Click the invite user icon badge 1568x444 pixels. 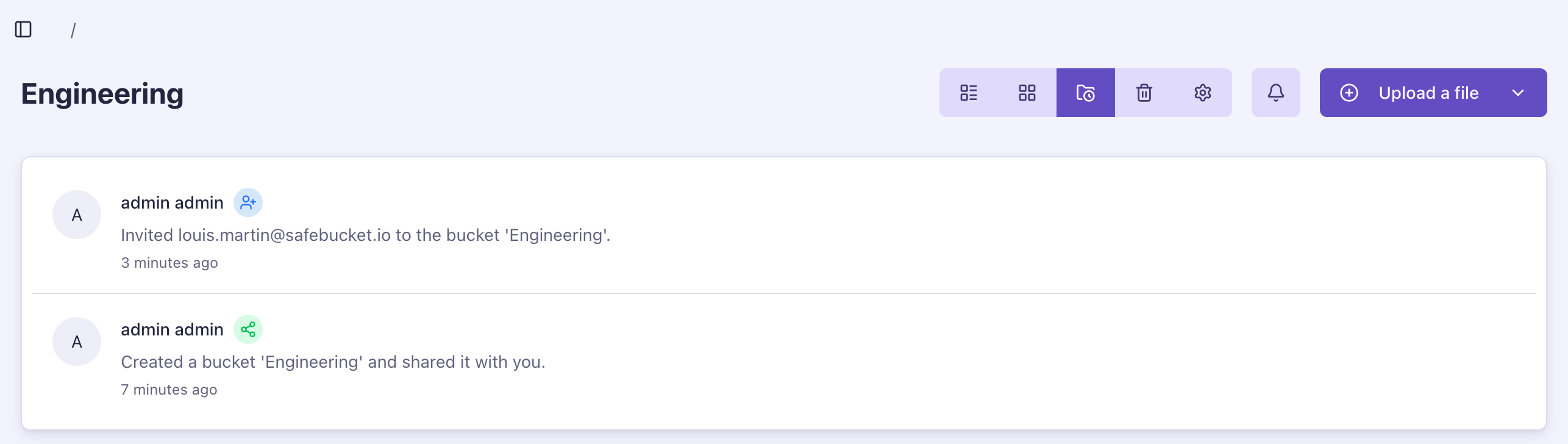tap(248, 202)
